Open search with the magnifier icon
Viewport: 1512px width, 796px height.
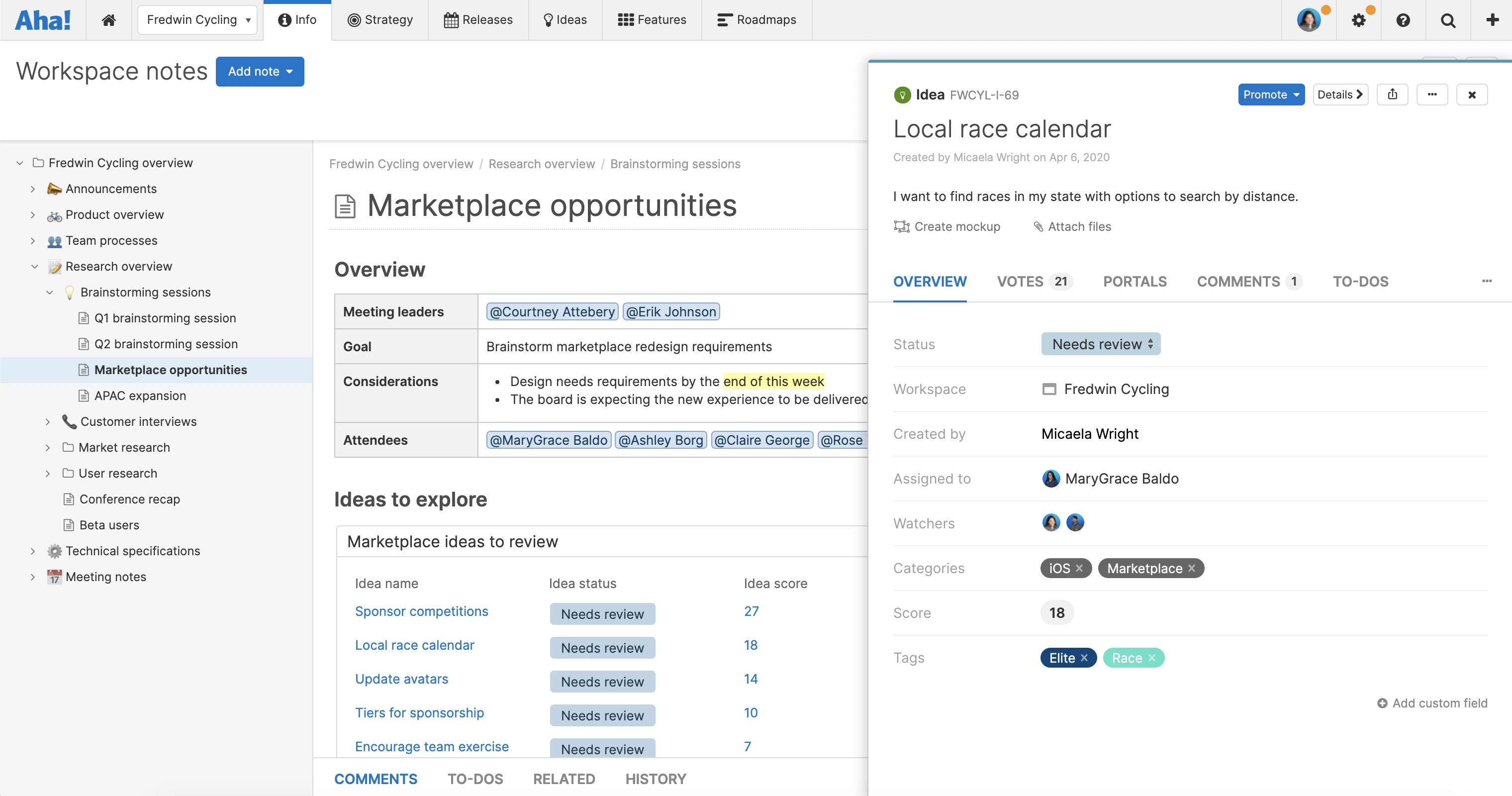(x=1447, y=20)
